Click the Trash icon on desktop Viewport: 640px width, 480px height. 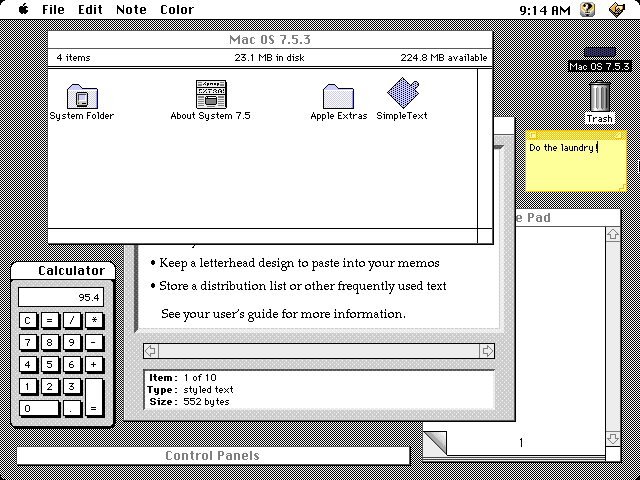point(599,98)
